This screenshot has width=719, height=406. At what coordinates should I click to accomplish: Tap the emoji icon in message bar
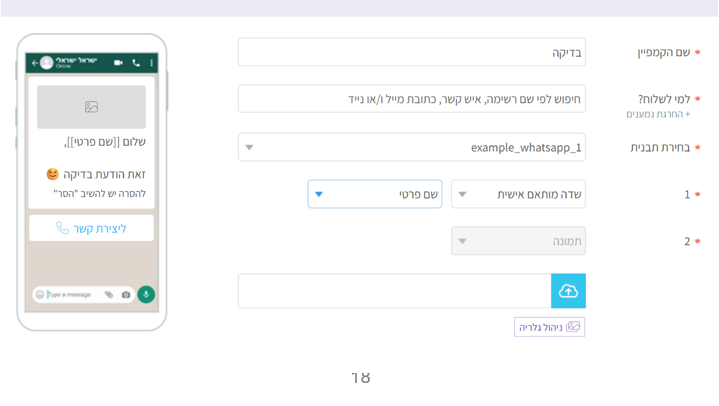(40, 295)
